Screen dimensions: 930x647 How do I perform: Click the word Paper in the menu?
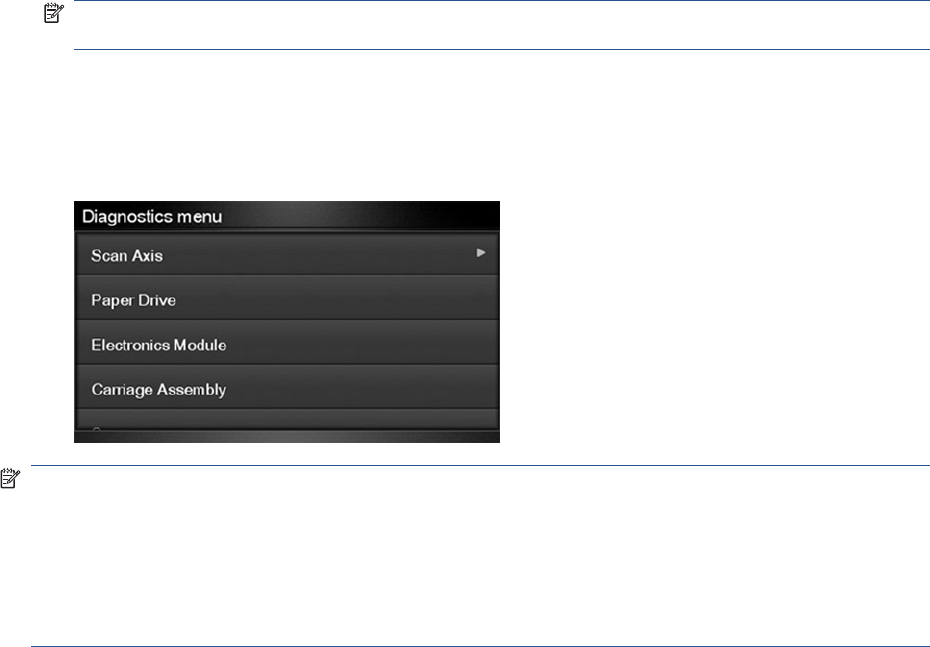(x=113, y=300)
